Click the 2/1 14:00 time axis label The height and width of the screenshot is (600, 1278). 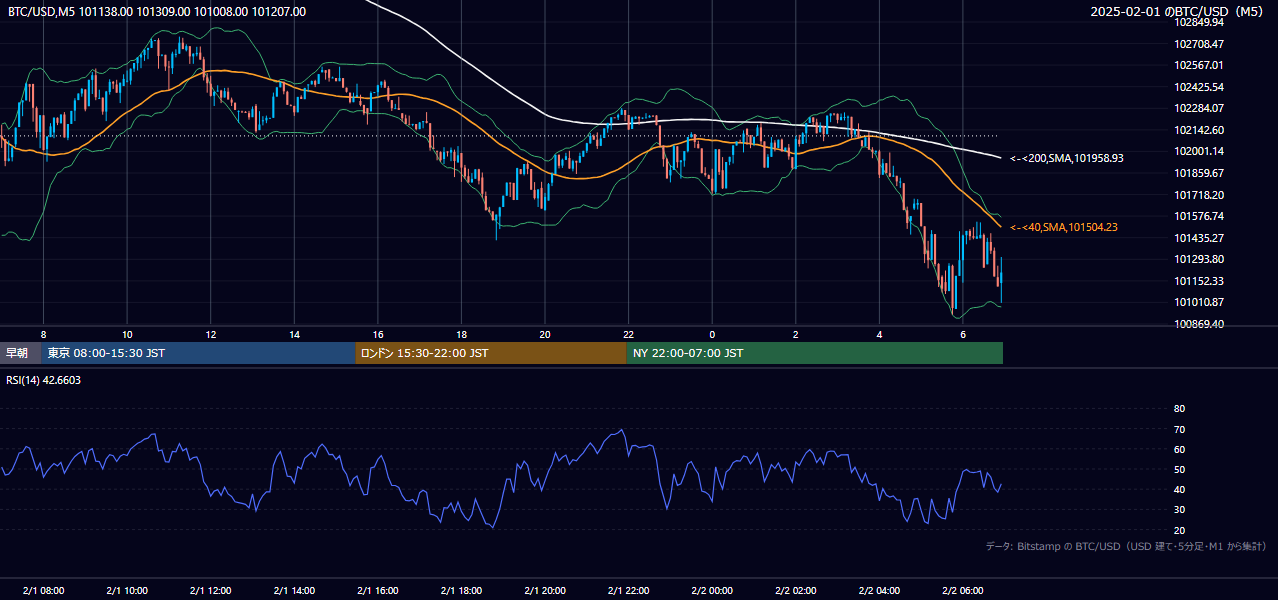(294, 591)
